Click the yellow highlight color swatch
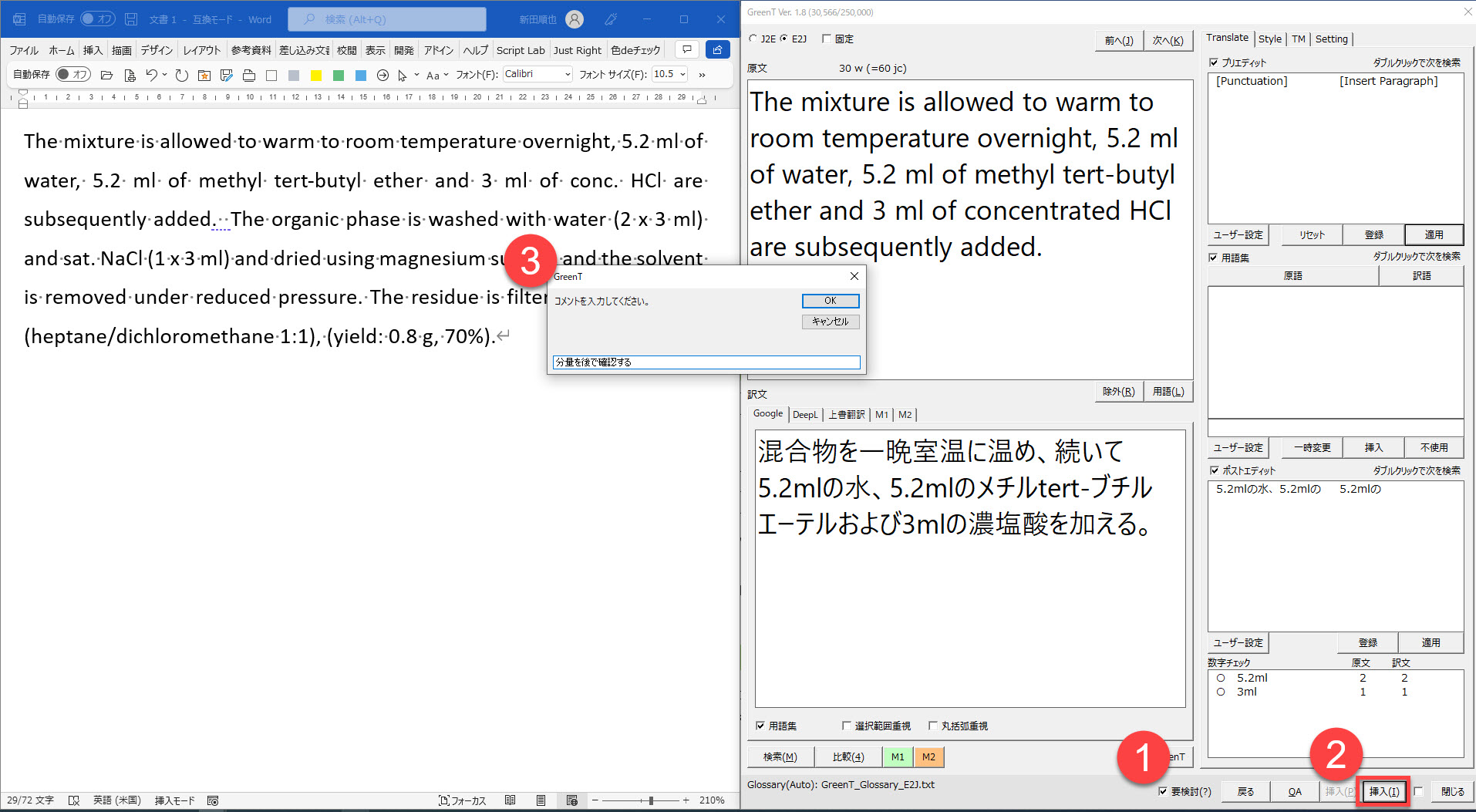This screenshot has height=812, width=1476. click(316, 75)
